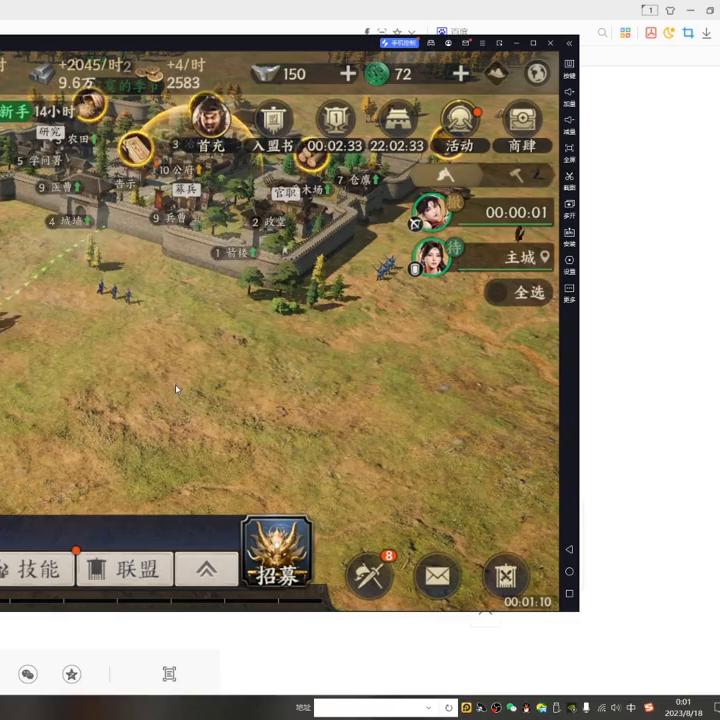Viewport: 720px width, 720px height.
Task: Click the favorite star icon below the emulator
Action: [72, 674]
